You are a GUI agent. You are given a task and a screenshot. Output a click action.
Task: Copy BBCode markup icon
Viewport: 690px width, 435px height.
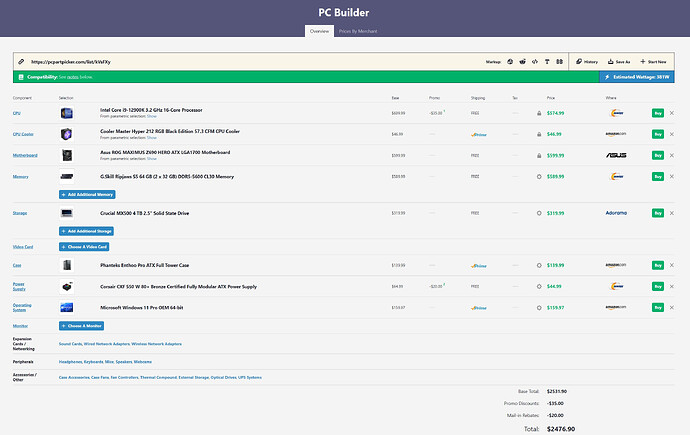pyautogui.click(x=559, y=62)
